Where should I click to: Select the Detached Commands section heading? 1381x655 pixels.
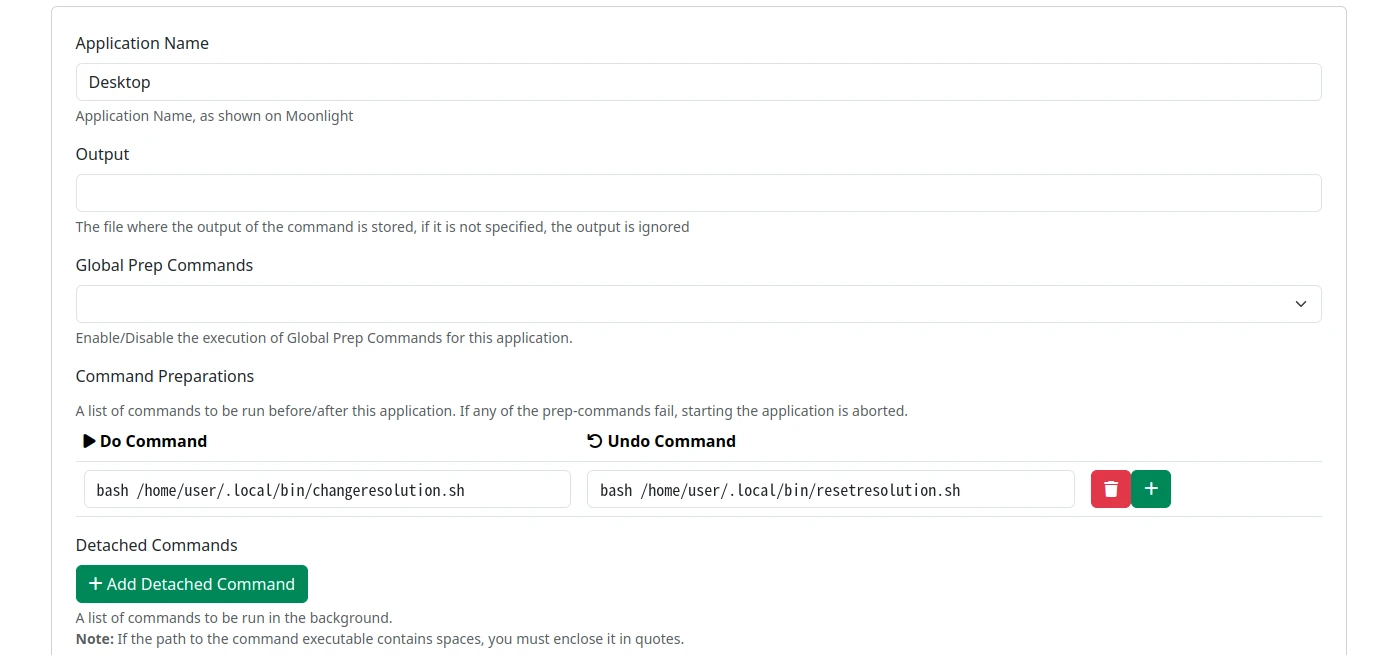[157, 545]
